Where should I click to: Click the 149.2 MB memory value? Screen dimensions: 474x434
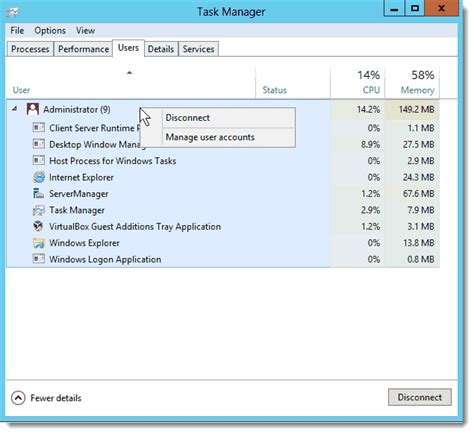[x=416, y=109]
